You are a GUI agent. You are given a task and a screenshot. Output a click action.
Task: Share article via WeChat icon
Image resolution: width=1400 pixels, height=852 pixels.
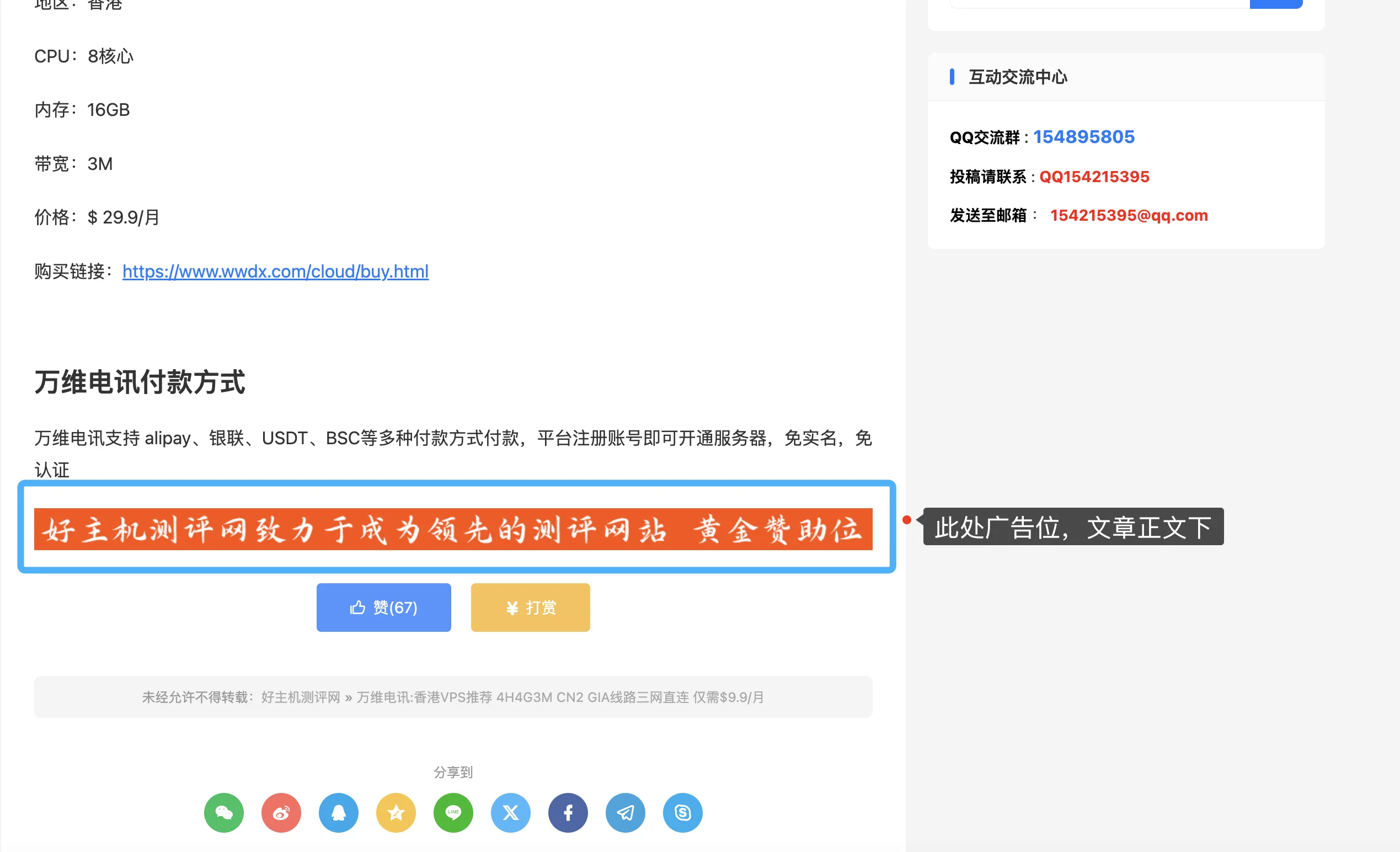tap(224, 812)
